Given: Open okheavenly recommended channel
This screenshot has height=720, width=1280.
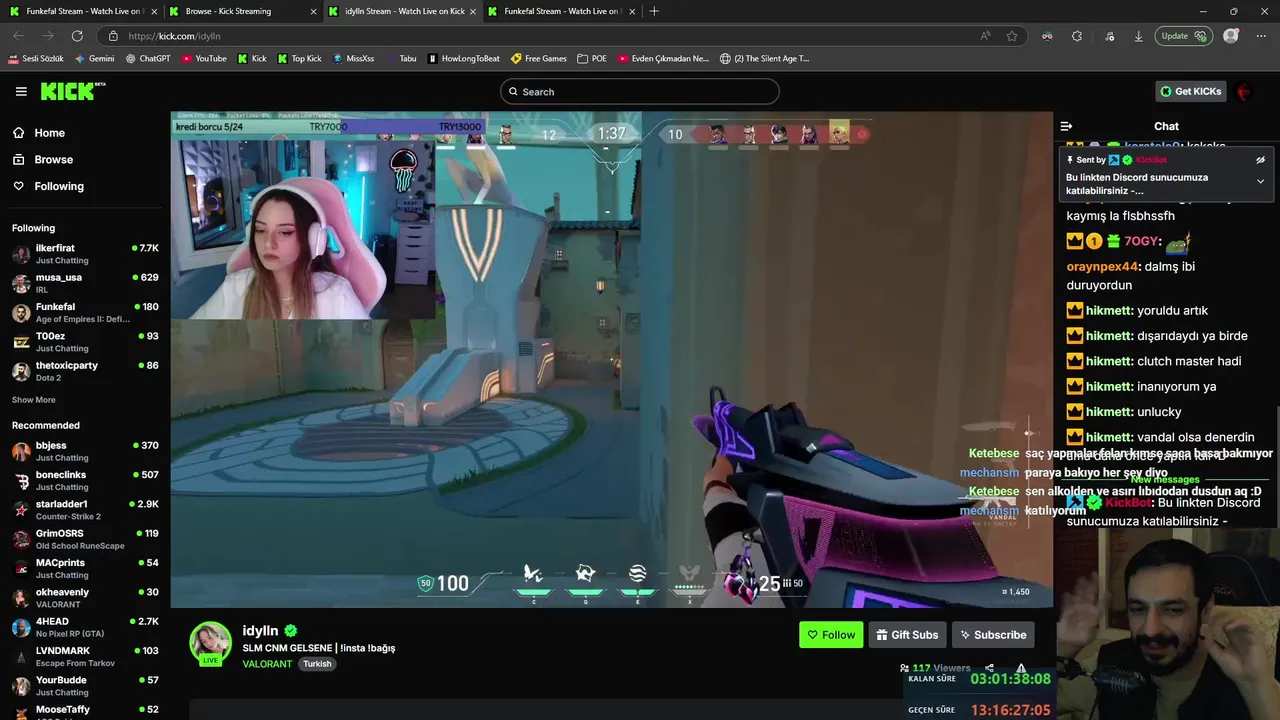Looking at the screenshot, I should point(85,598).
